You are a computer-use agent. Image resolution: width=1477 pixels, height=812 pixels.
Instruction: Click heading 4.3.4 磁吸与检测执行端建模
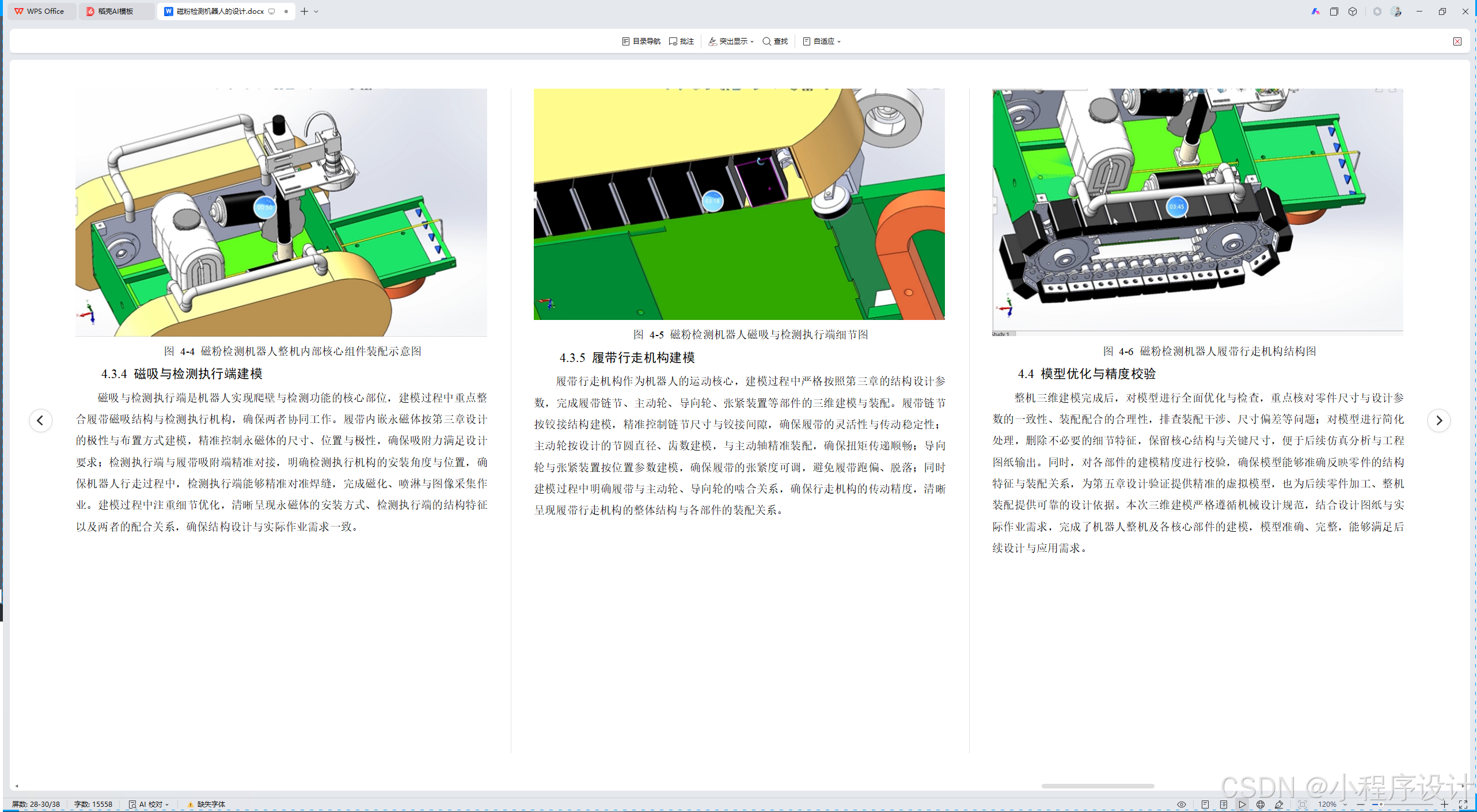coord(182,374)
